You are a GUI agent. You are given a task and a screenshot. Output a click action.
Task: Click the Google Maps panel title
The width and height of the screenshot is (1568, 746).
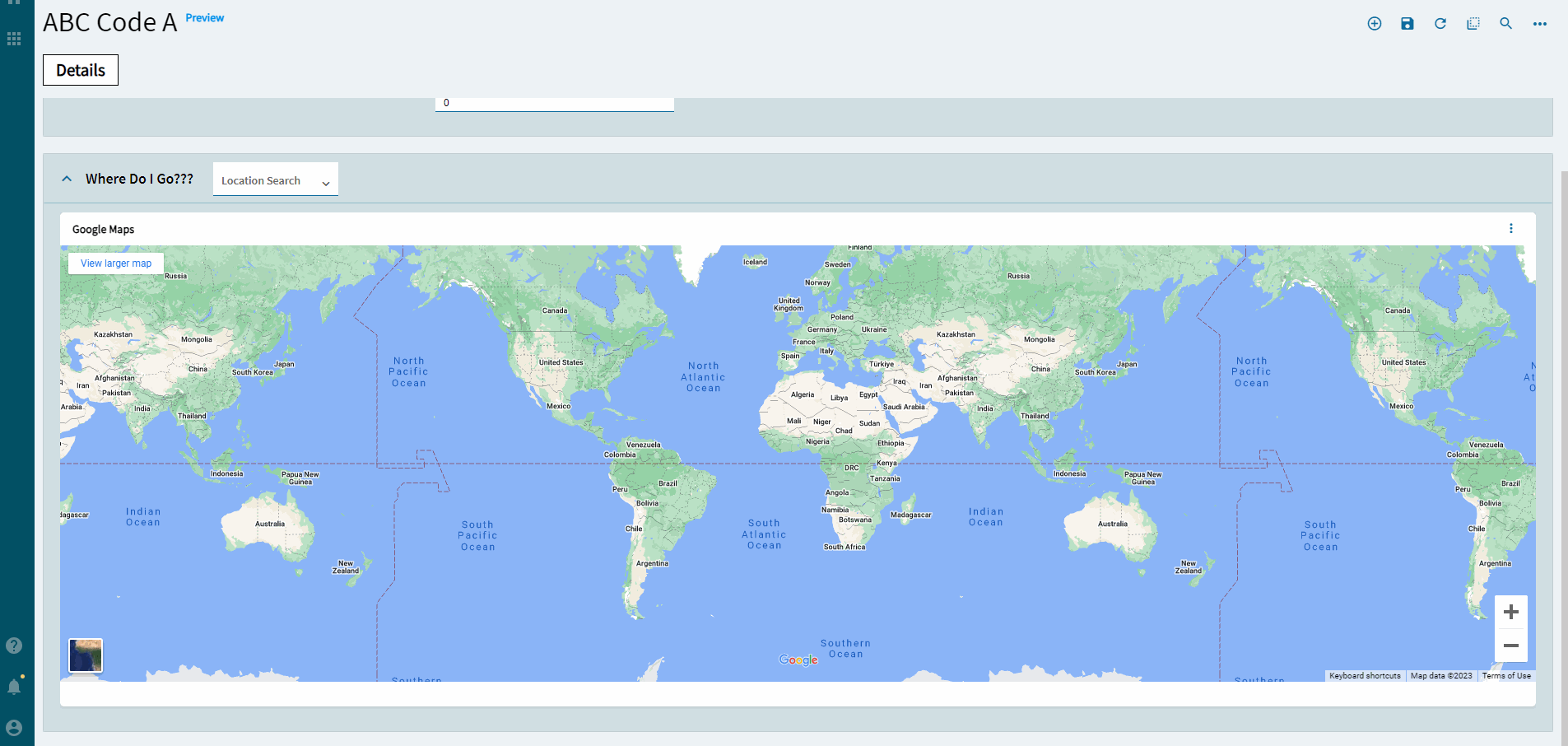pyautogui.click(x=103, y=230)
